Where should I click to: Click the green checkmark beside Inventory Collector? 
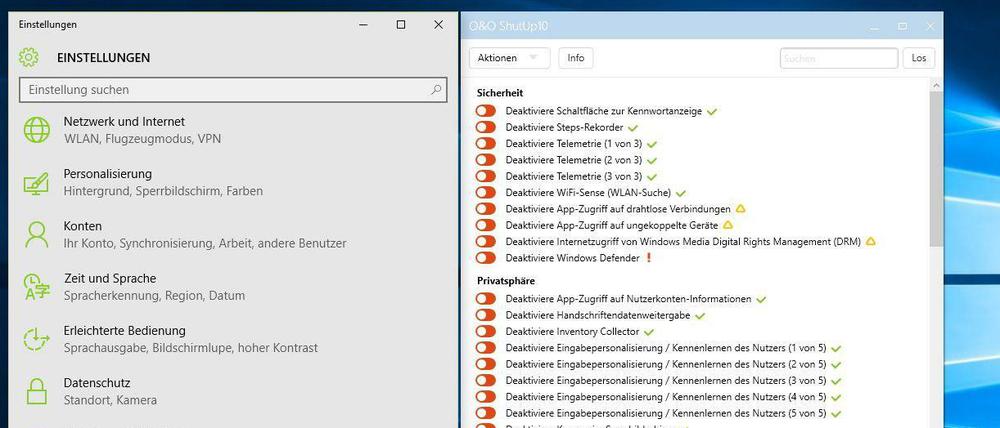coord(649,332)
